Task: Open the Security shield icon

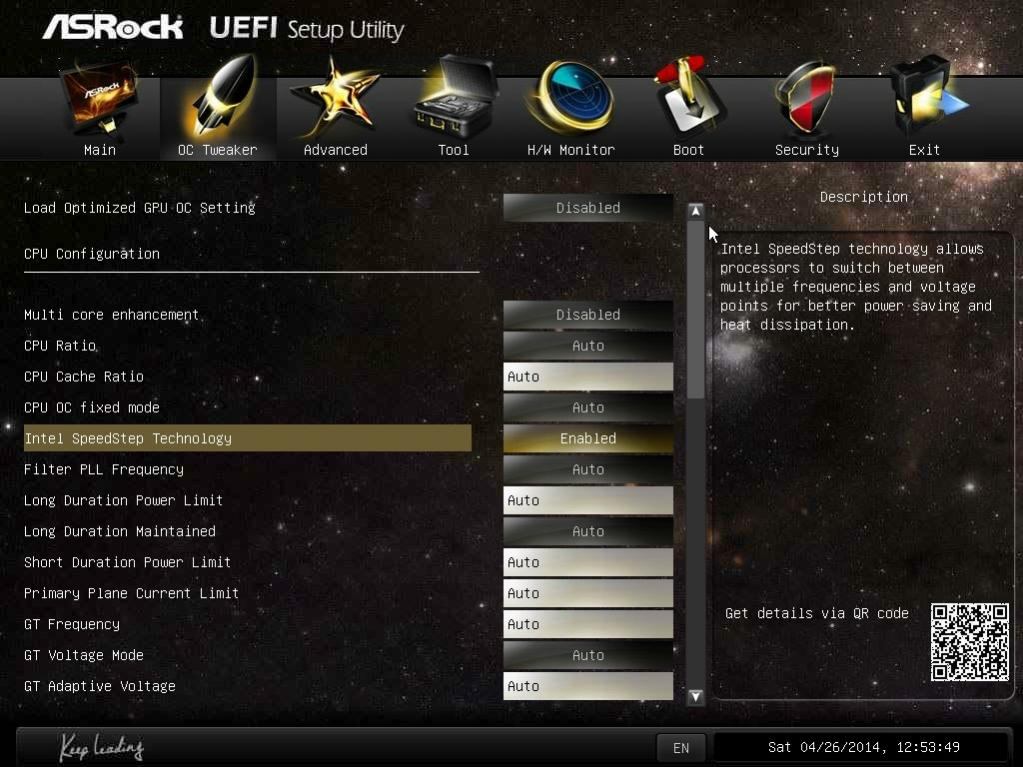Action: 805,98
